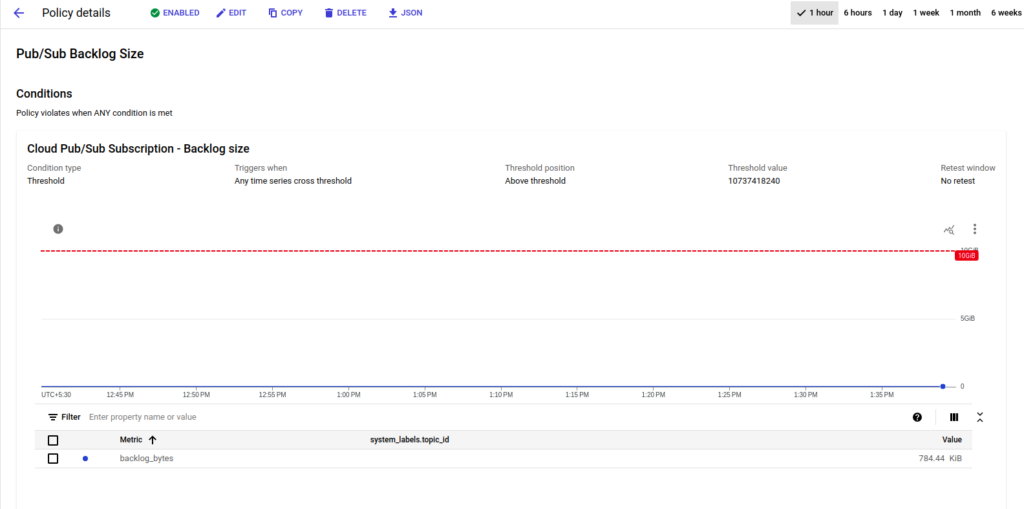1024x509 pixels.
Task: Open the column display options icon
Action: click(x=954, y=417)
